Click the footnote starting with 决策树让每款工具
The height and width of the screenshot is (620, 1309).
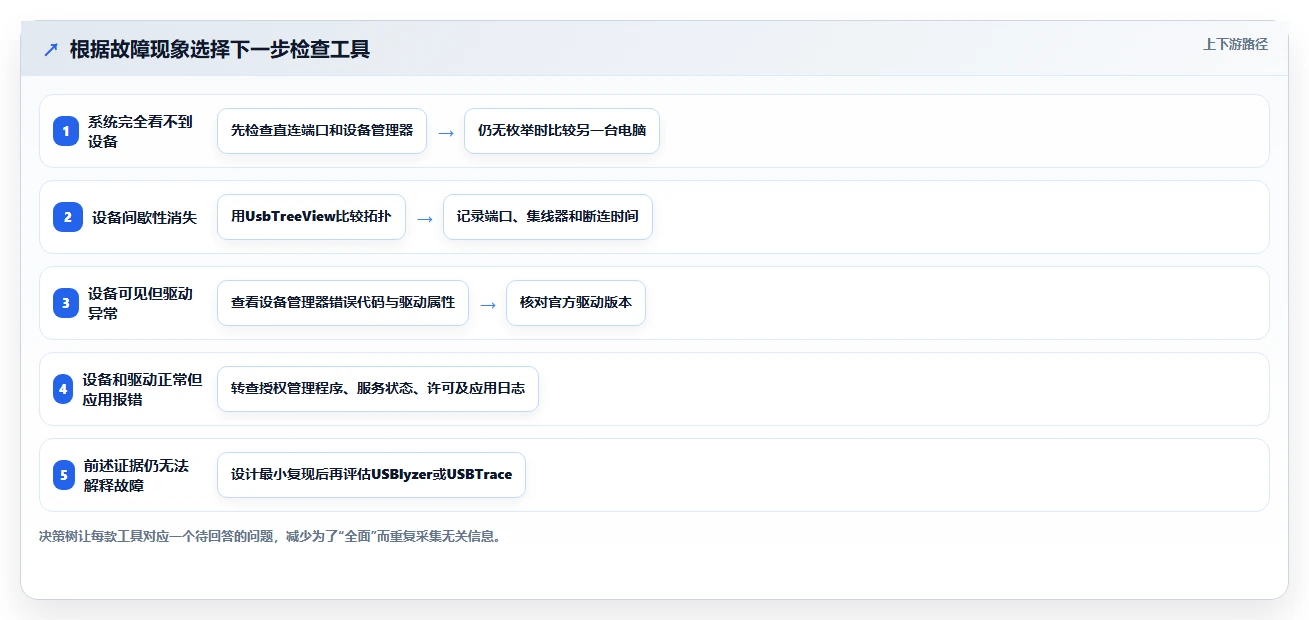click(x=270, y=536)
